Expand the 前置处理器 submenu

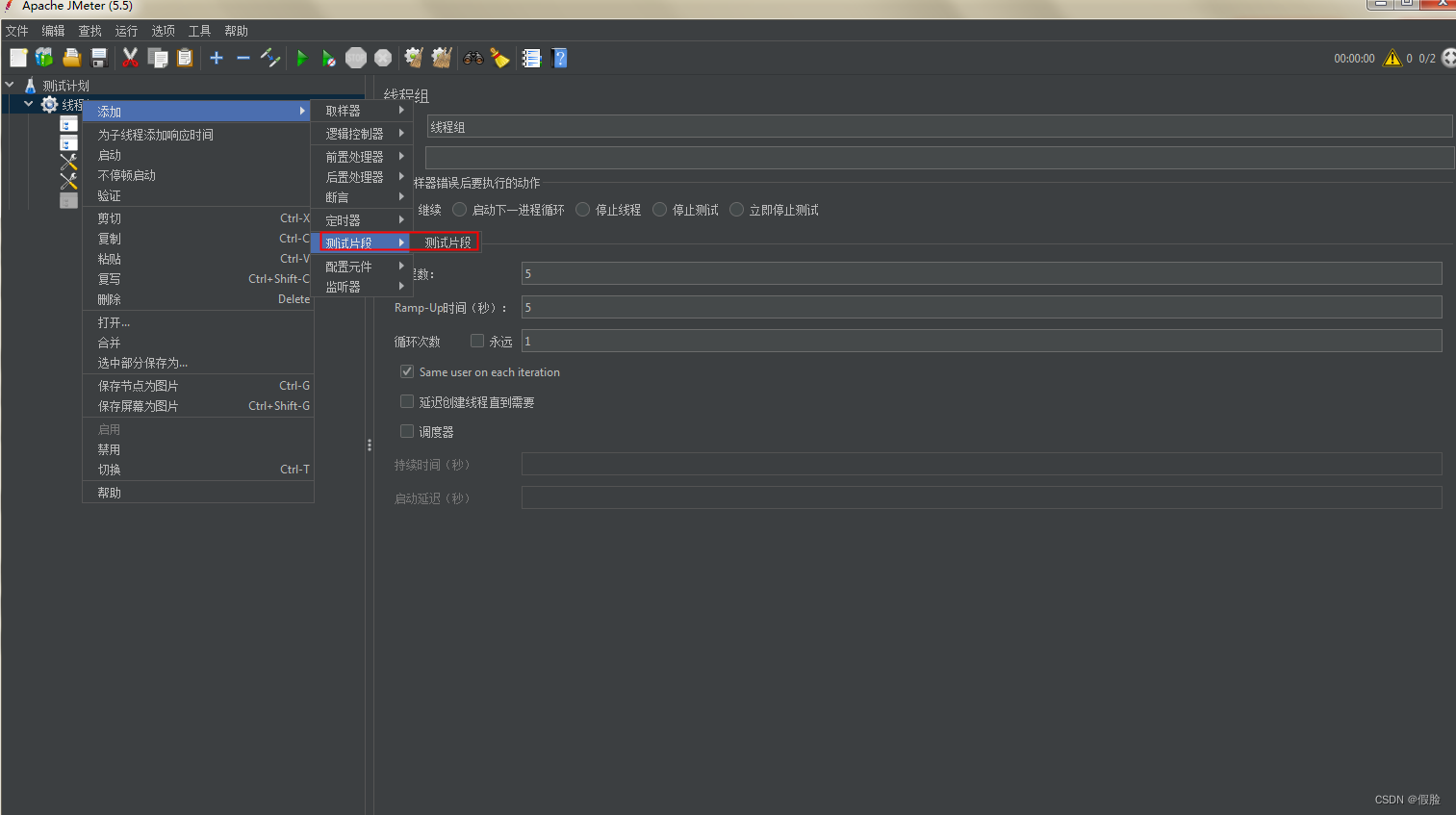pyautogui.click(x=362, y=156)
